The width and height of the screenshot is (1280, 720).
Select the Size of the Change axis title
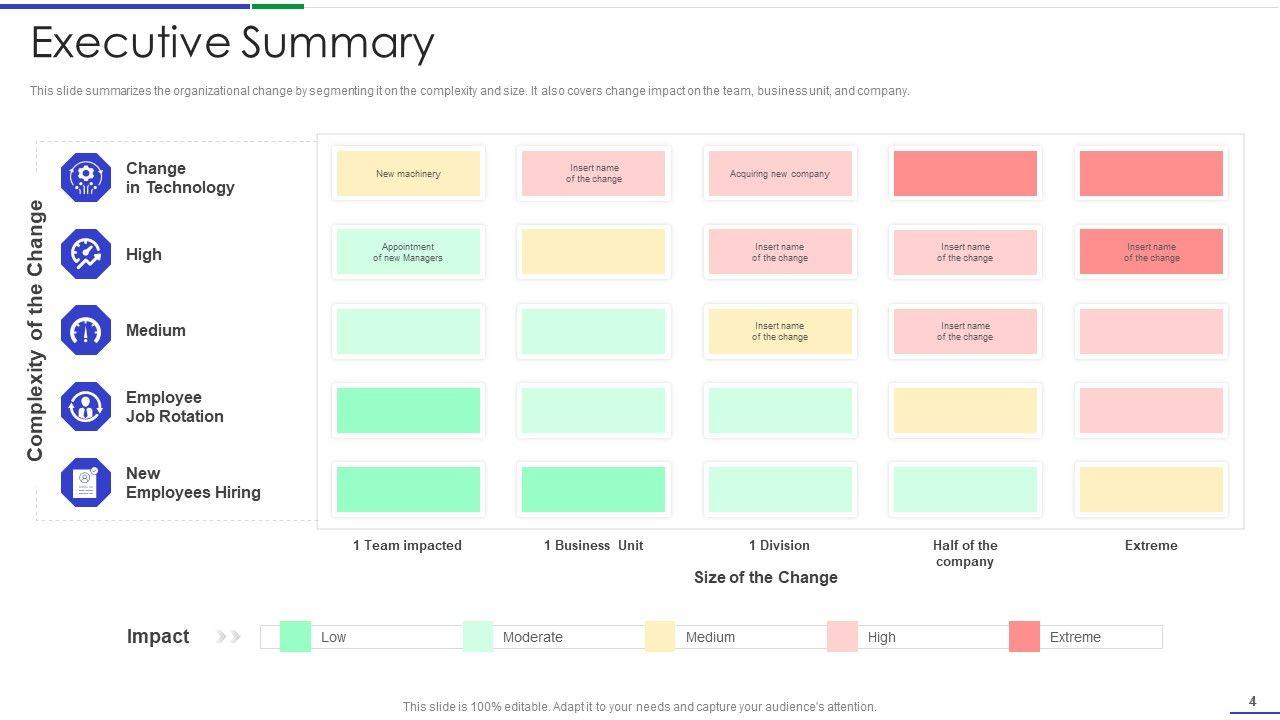coord(766,577)
